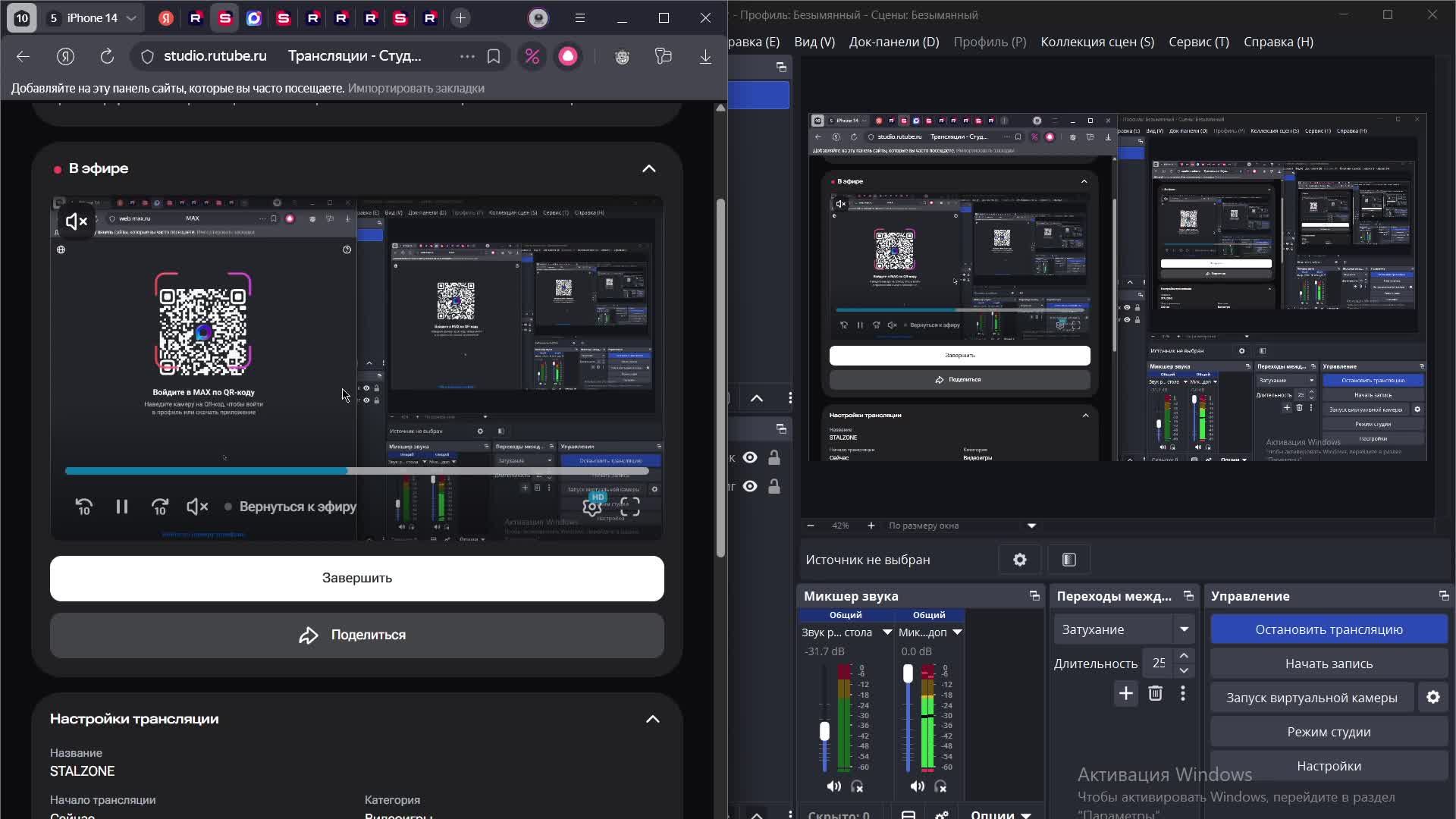
Task: Open player quality settings gear (HD)
Action: pos(592,507)
